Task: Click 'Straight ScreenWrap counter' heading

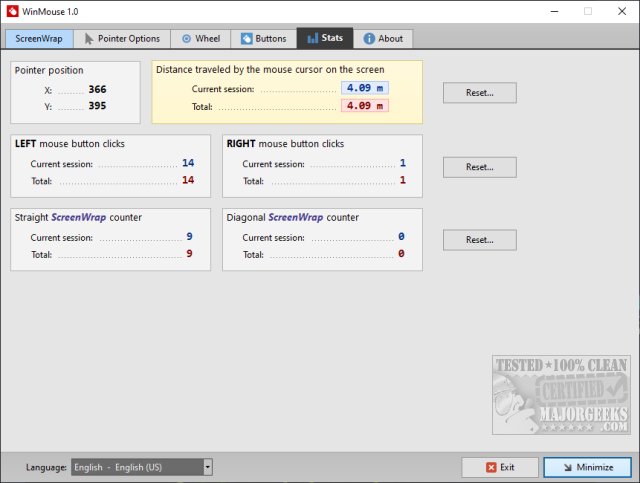Action: point(78,217)
